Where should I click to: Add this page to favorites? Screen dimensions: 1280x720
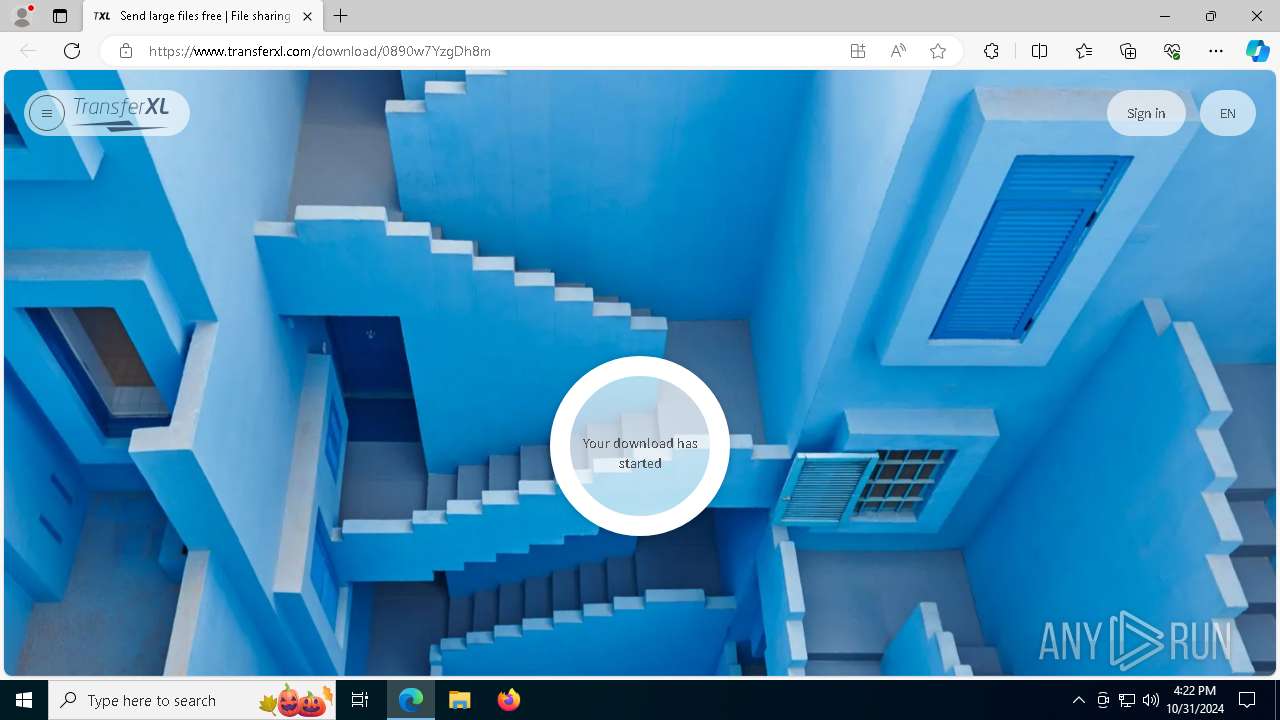(x=938, y=51)
